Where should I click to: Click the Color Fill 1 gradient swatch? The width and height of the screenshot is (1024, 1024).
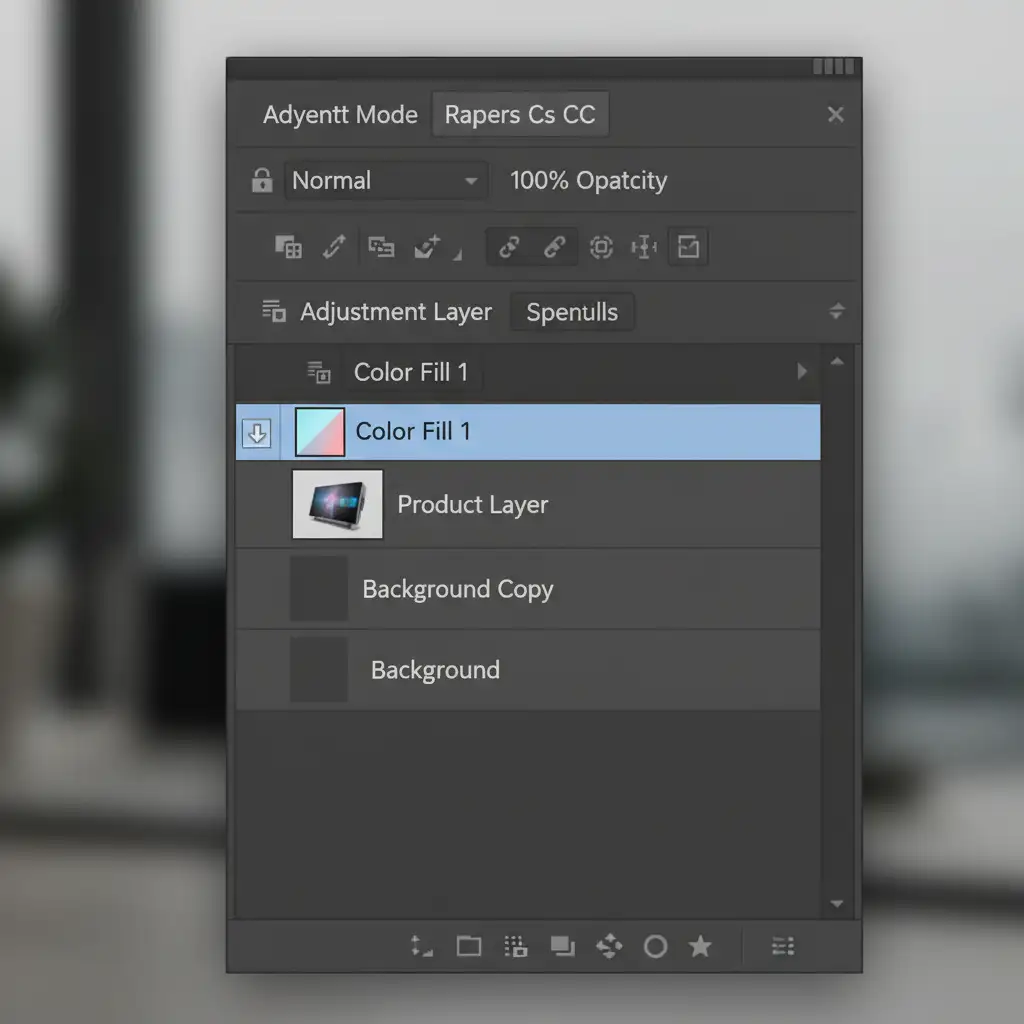(x=320, y=432)
